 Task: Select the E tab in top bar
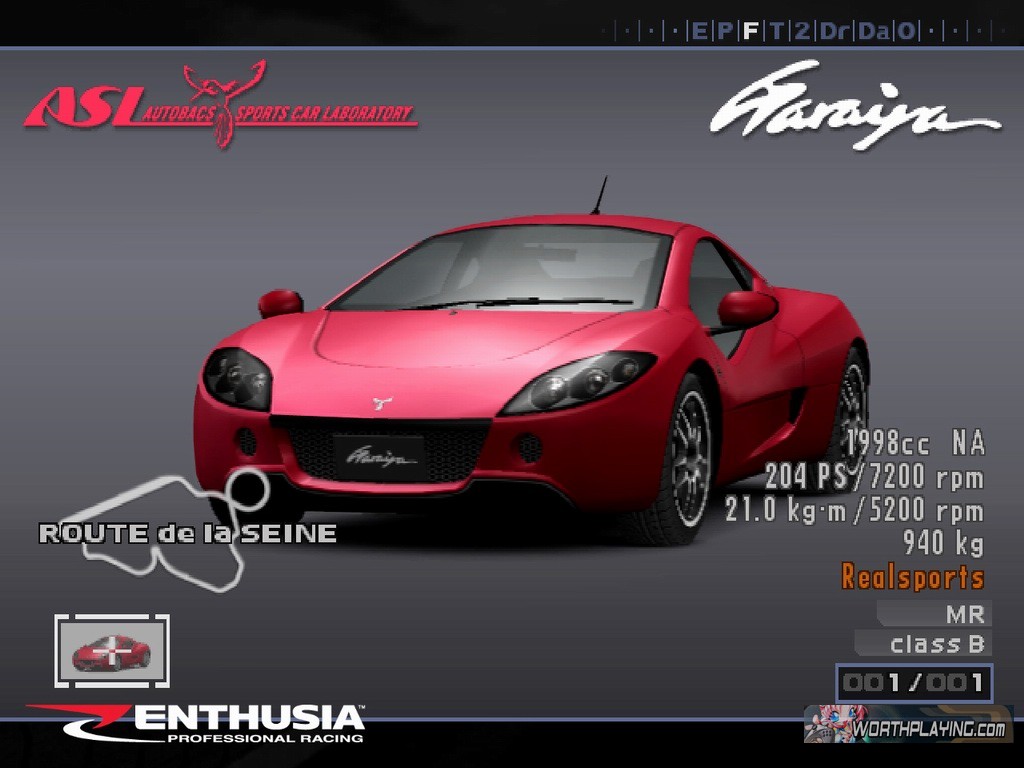tap(699, 31)
